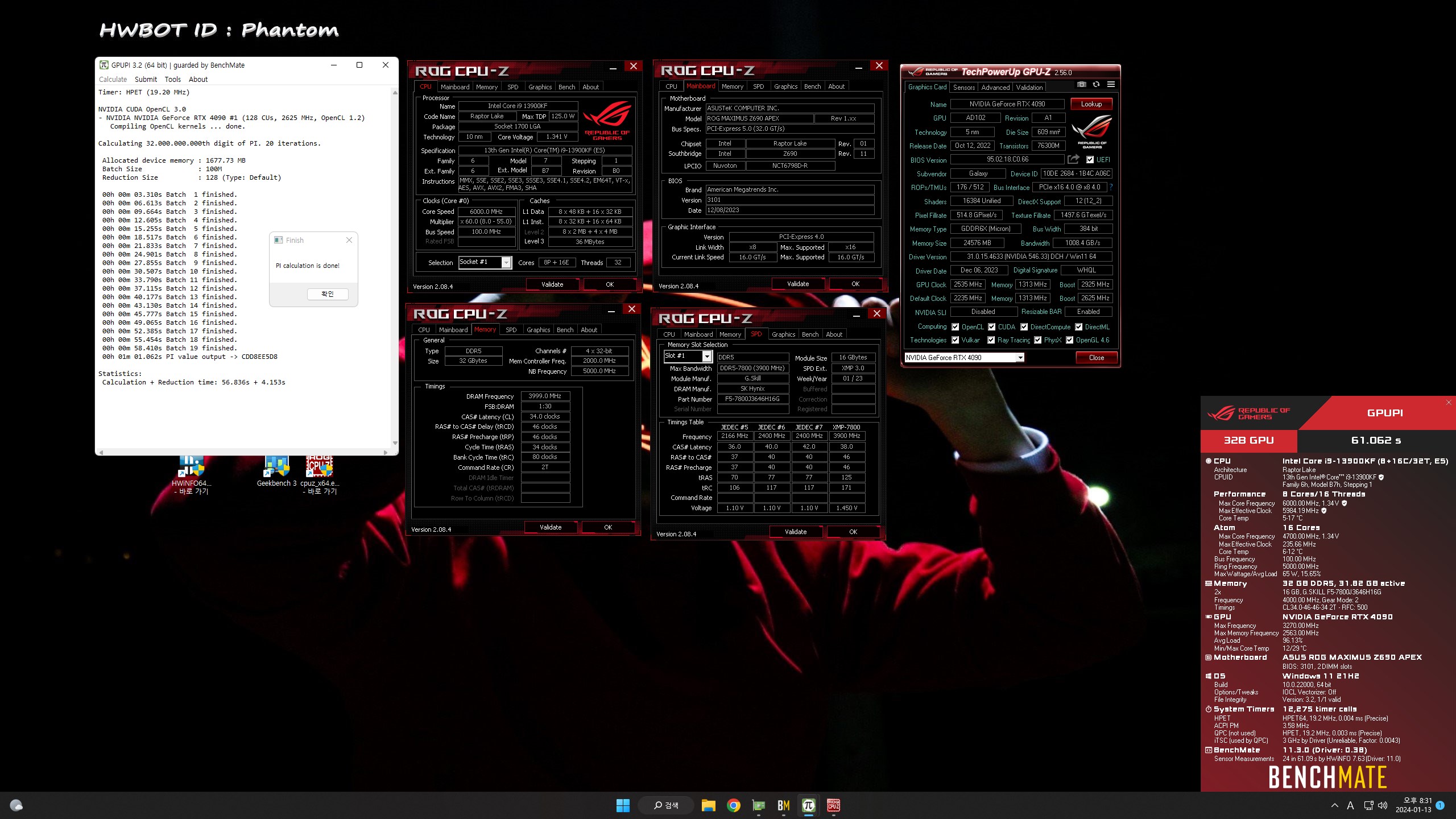Click OK in the Mainboard CPU-Z window
The width and height of the screenshot is (1456, 819).
[855, 284]
